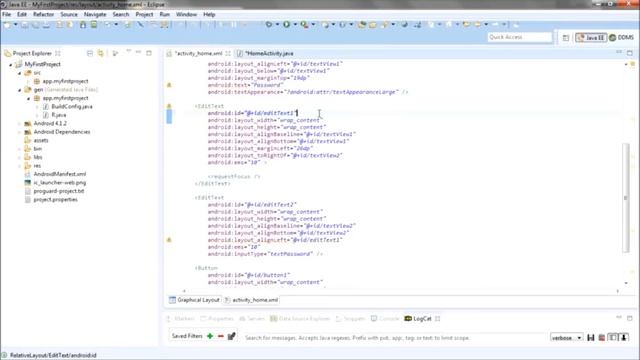Open the Debug configurations dropdown arrow

277,24
